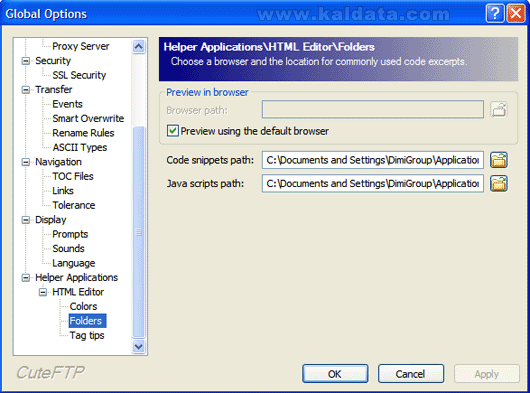
Task: Select Proxy Server in the tree
Action: pos(80,46)
